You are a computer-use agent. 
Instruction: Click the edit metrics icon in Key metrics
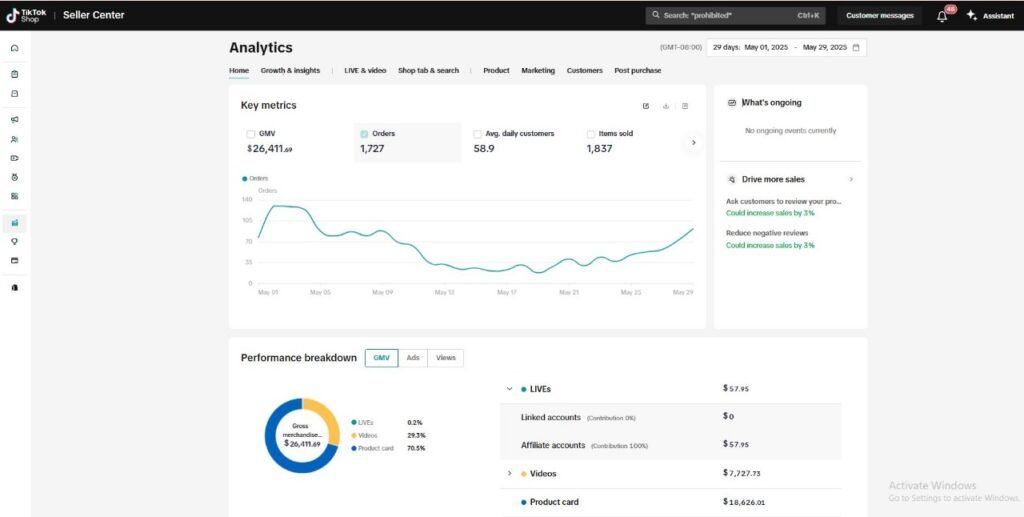click(646, 106)
